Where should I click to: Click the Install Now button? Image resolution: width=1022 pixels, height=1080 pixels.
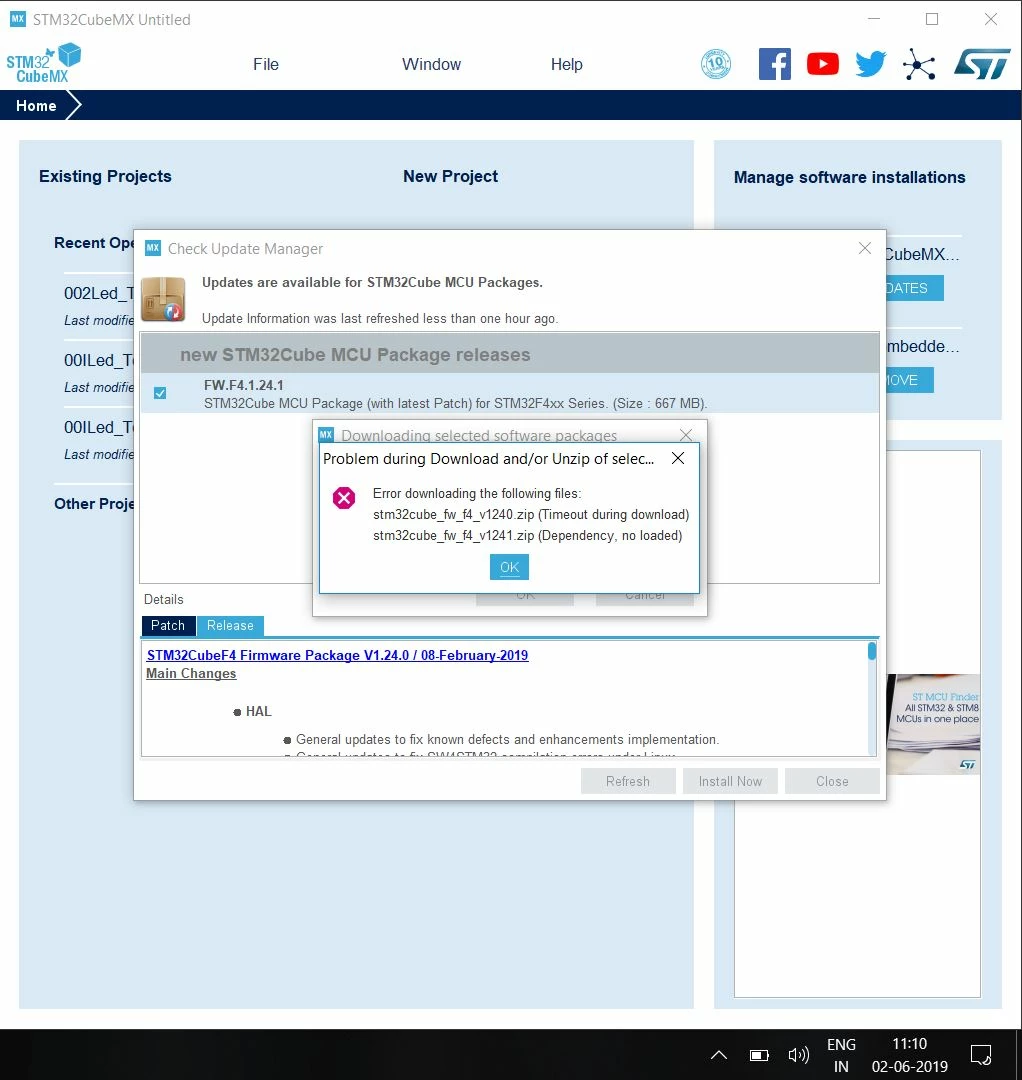[x=730, y=781]
